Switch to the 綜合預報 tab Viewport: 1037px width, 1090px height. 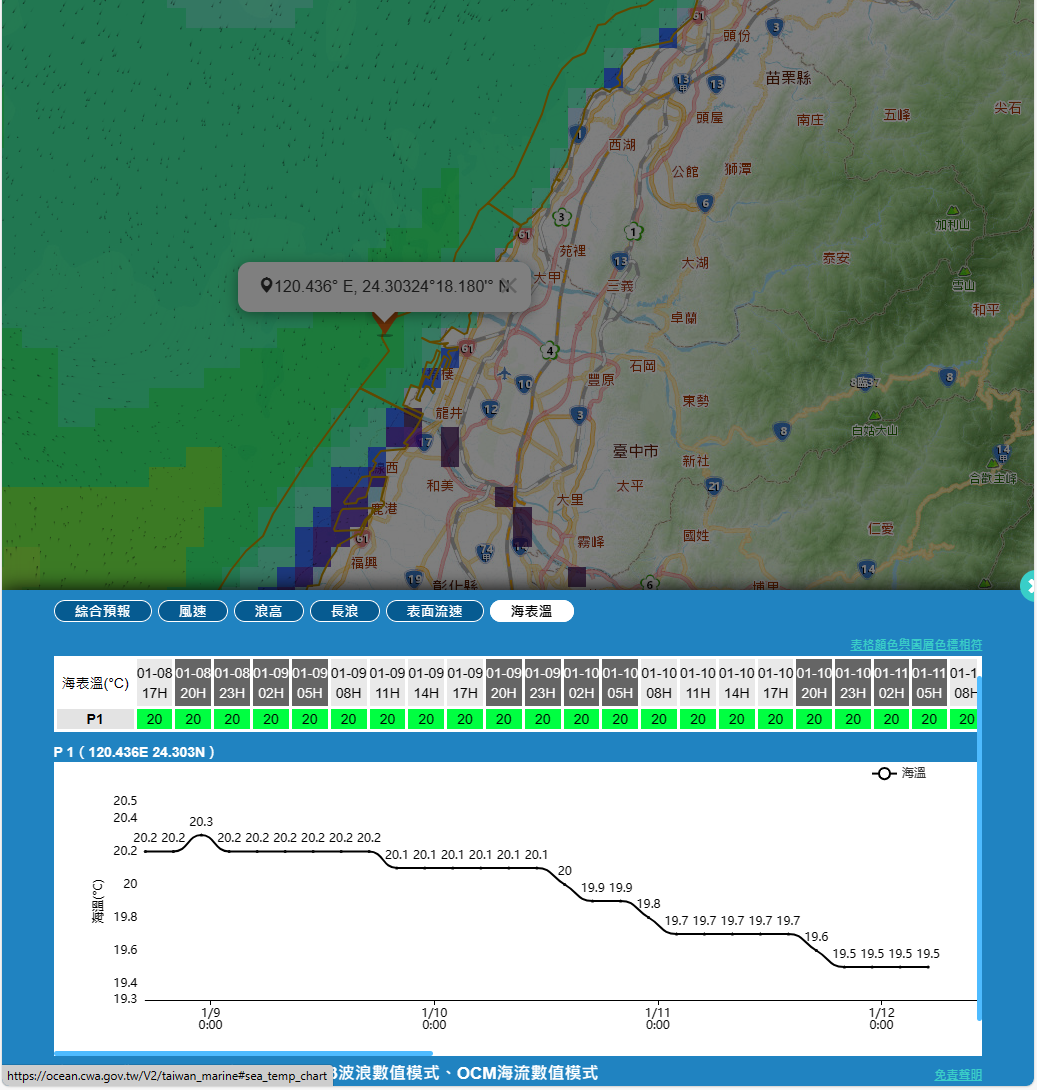[x=103, y=611]
